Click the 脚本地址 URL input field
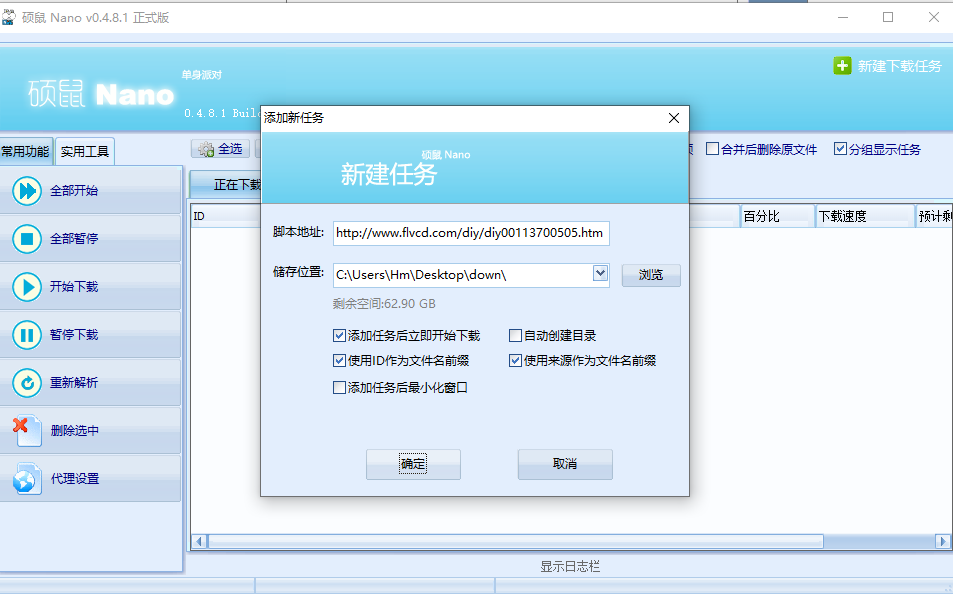Screen dimensions: 953x594 471,233
